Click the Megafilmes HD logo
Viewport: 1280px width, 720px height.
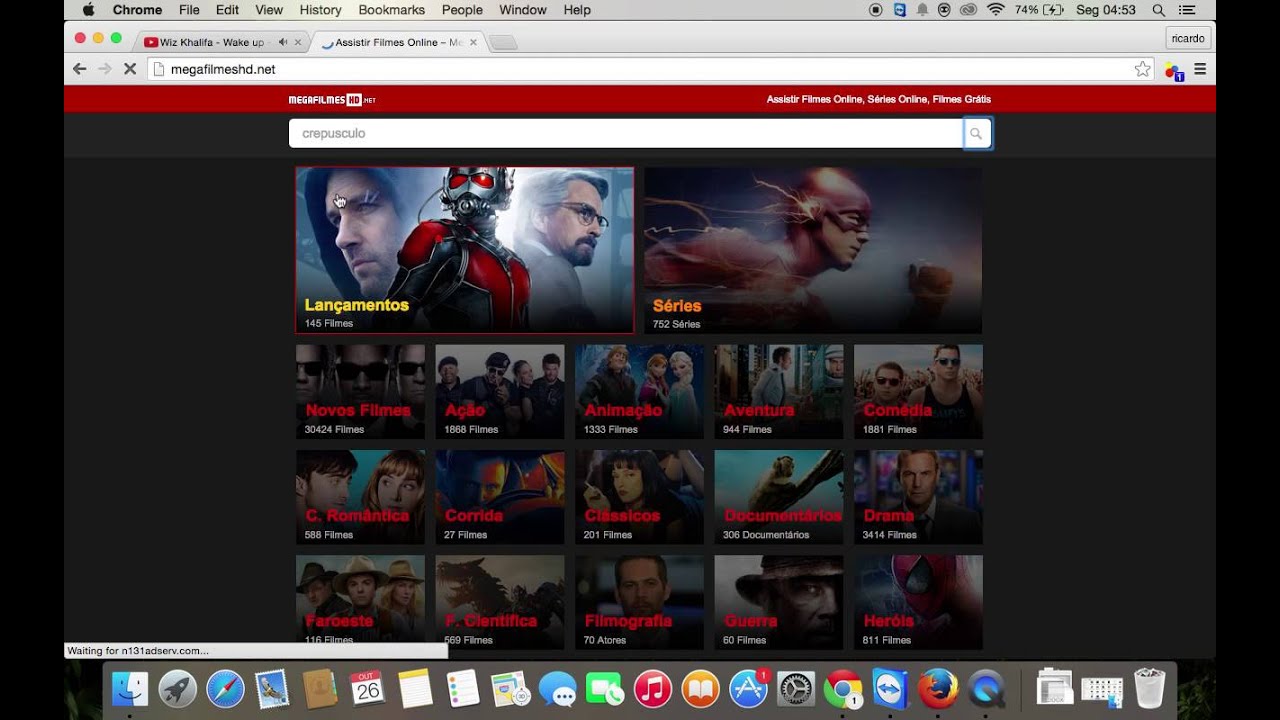[332, 100]
